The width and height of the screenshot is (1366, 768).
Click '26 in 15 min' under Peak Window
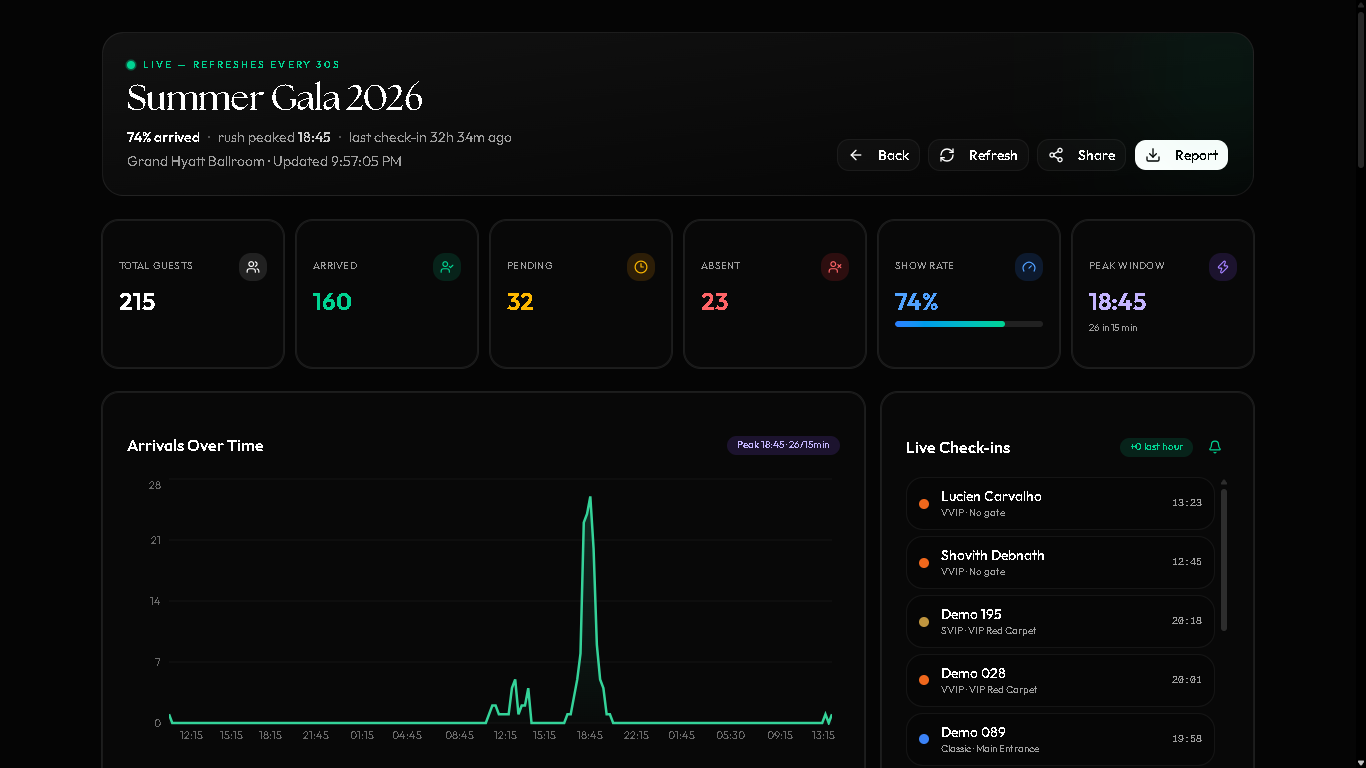click(1113, 328)
